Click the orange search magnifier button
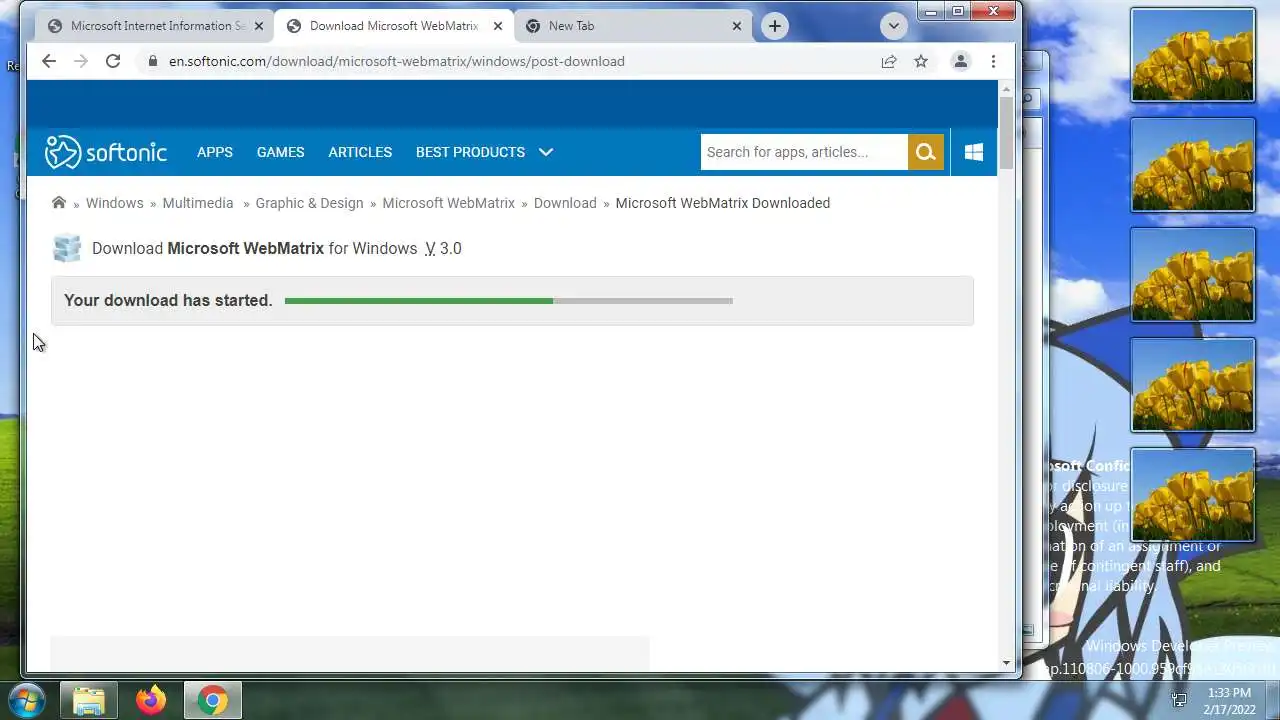1280x720 pixels. [x=926, y=152]
